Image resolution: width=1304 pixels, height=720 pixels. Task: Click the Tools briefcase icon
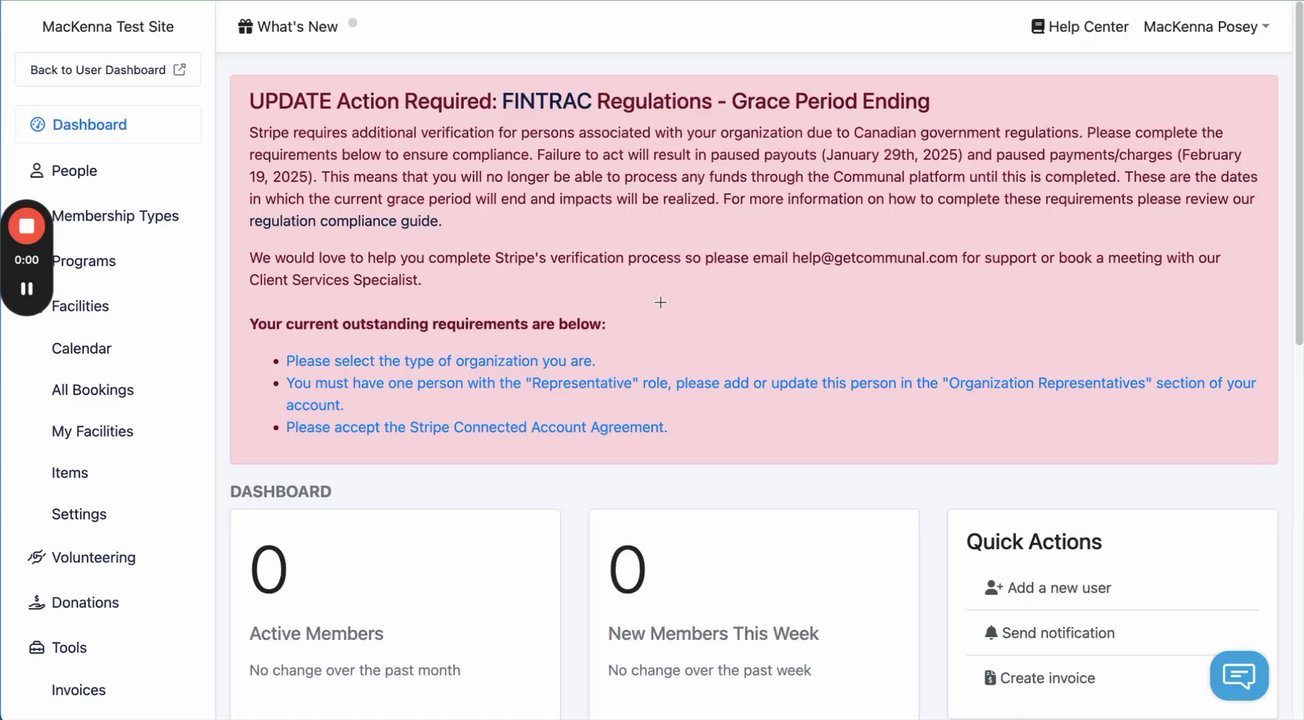(x=37, y=648)
